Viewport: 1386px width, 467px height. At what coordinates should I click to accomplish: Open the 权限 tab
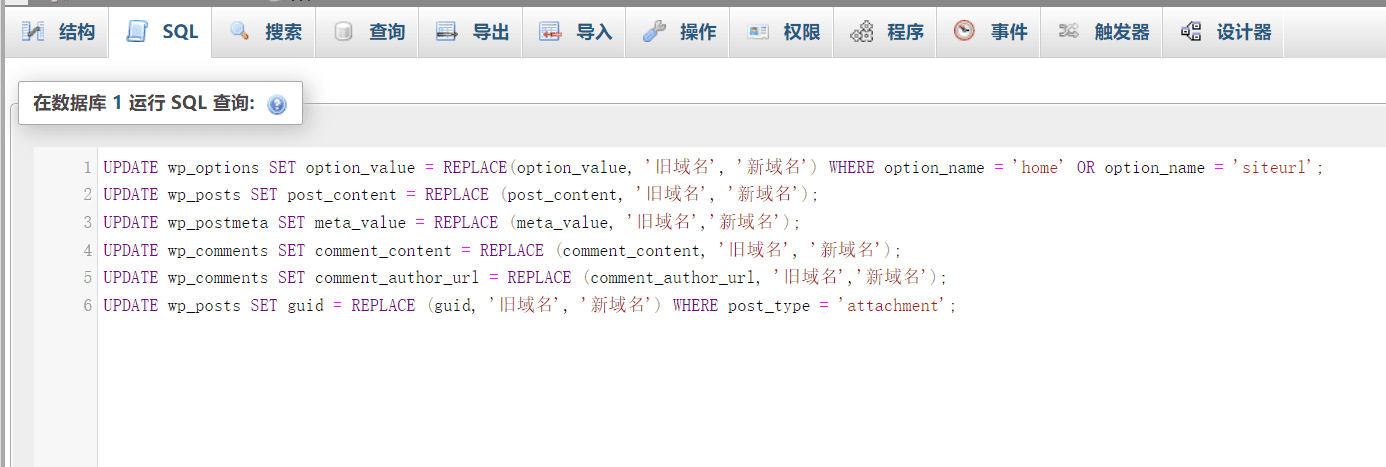(782, 32)
